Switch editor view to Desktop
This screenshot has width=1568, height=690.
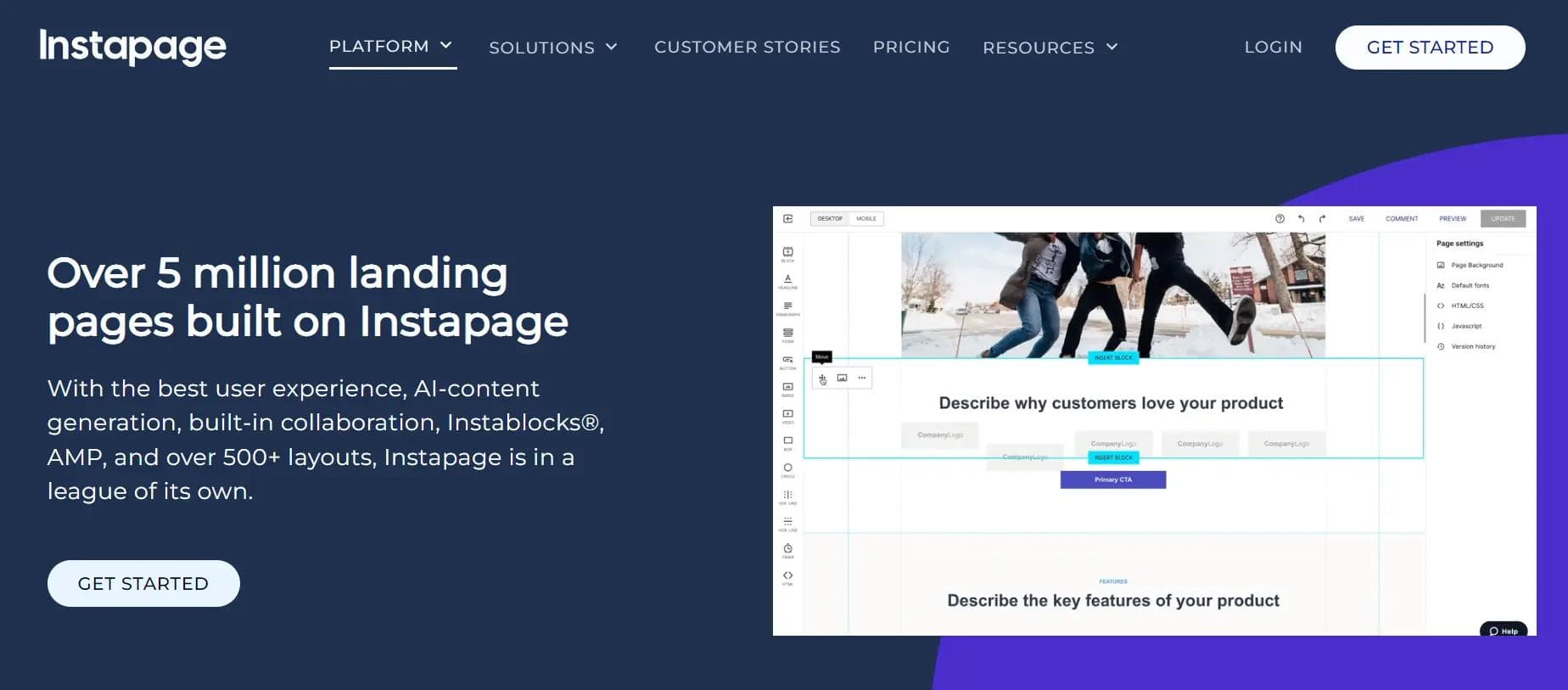click(x=830, y=219)
